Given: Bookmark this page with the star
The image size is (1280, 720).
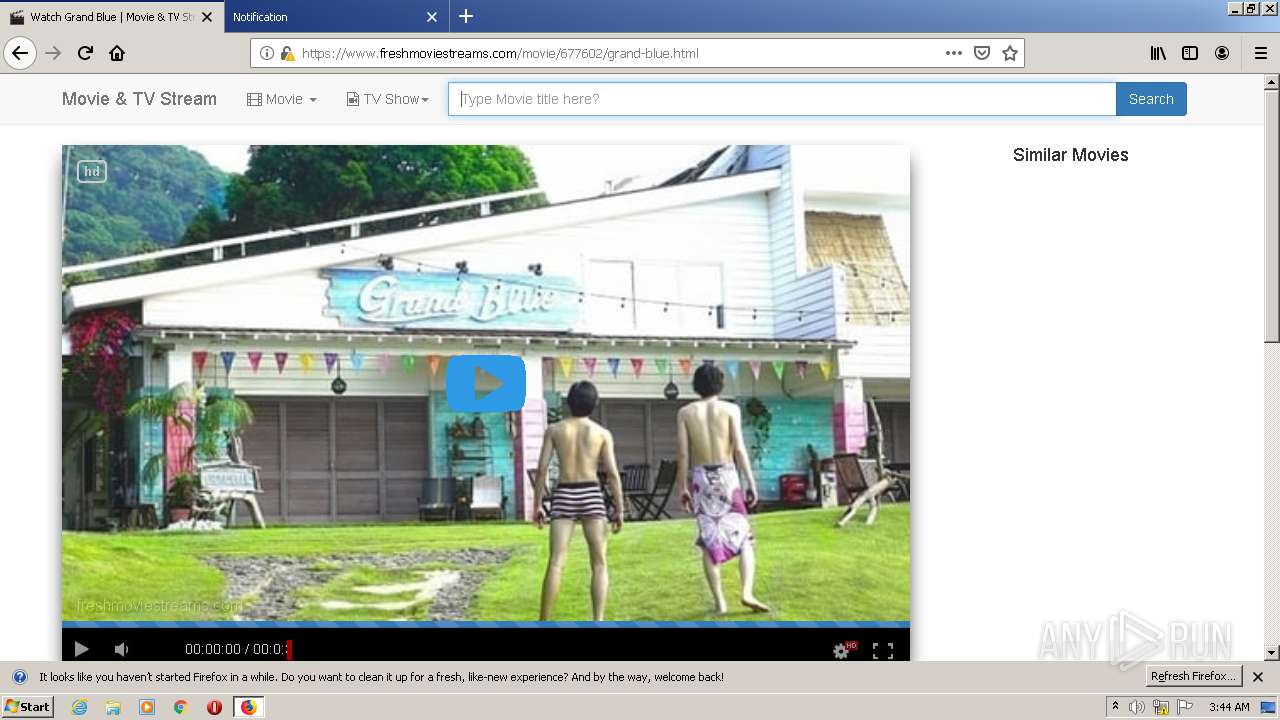Looking at the screenshot, I should pyautogui.click(x=1010, y=53).
